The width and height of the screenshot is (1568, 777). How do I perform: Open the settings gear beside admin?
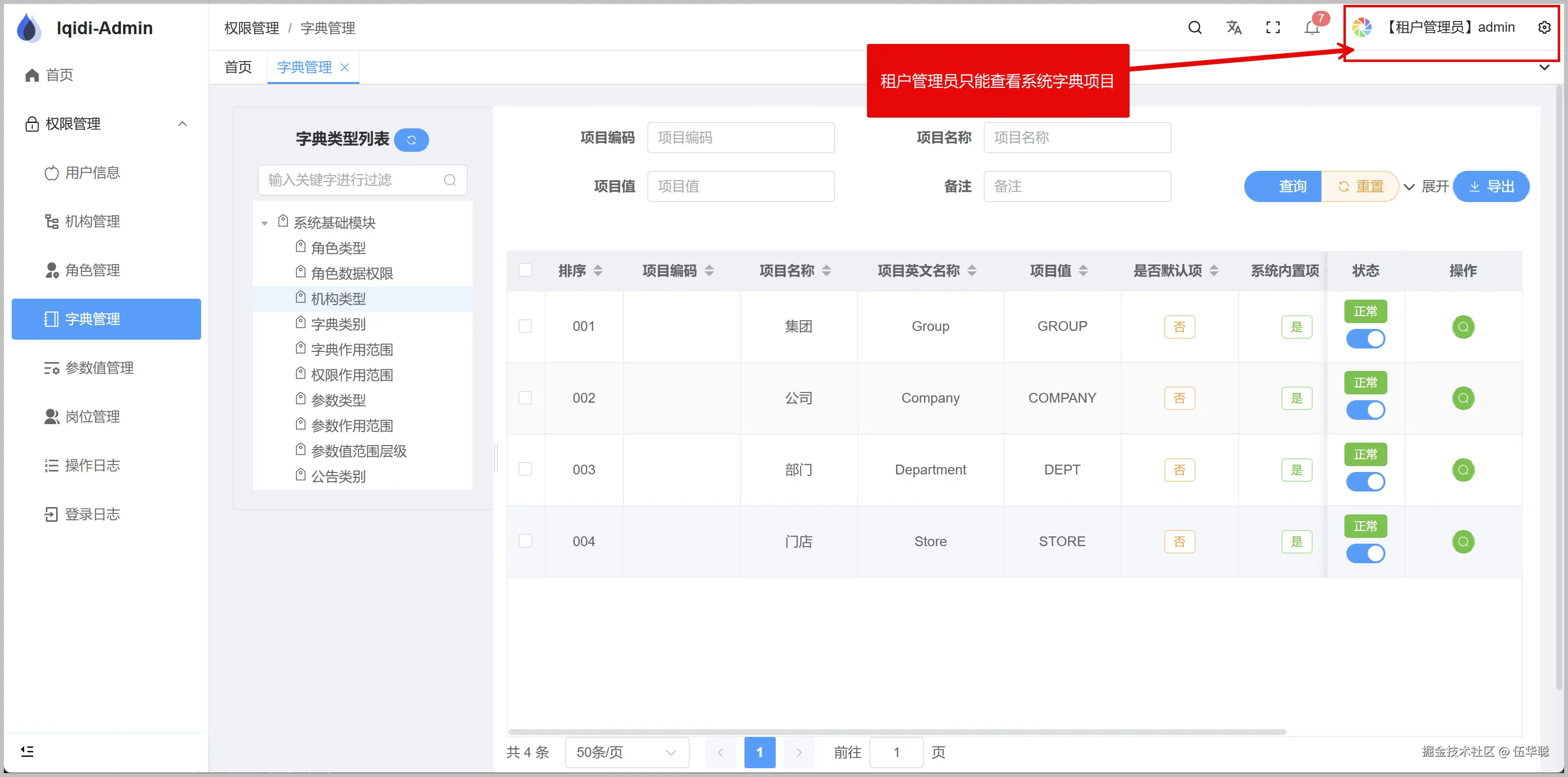[1544, 27]
